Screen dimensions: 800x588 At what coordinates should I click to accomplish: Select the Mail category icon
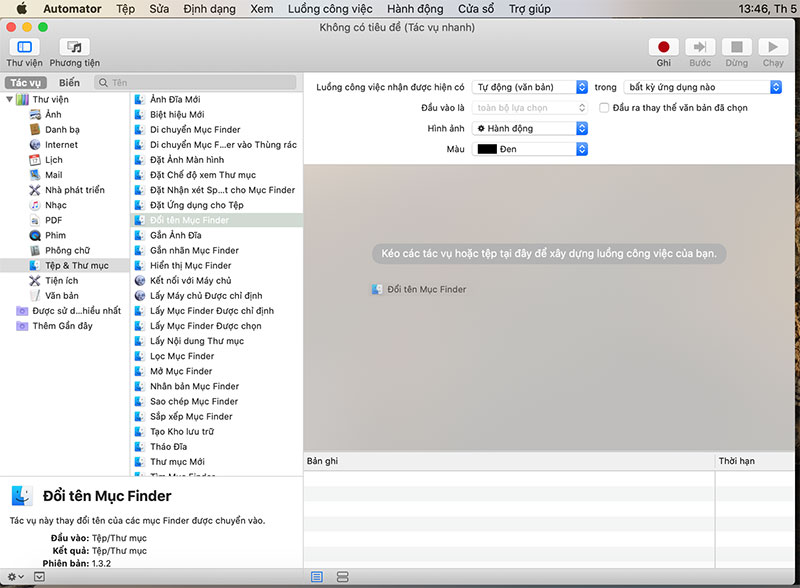point(35,175)
